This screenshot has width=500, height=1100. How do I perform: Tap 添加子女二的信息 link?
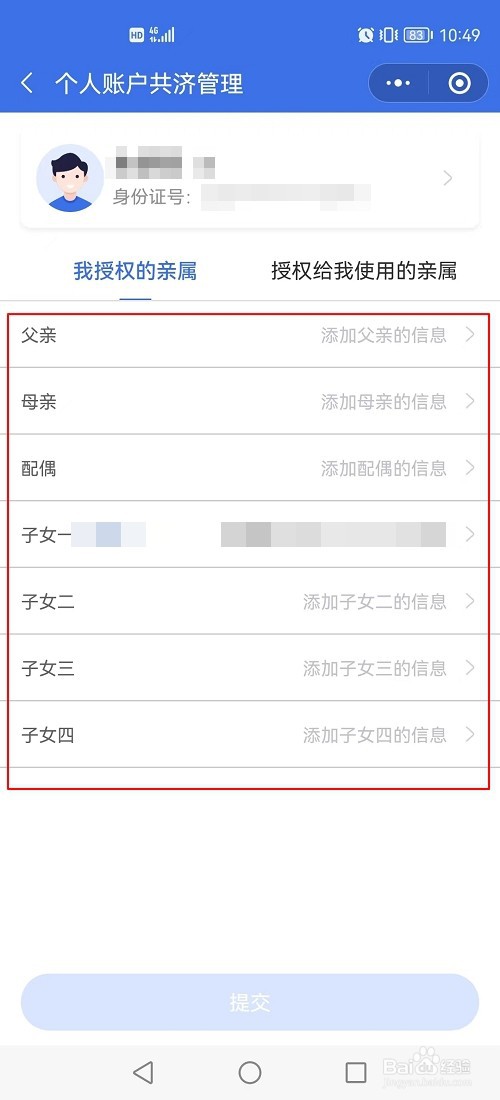click(x=374, y=601)
